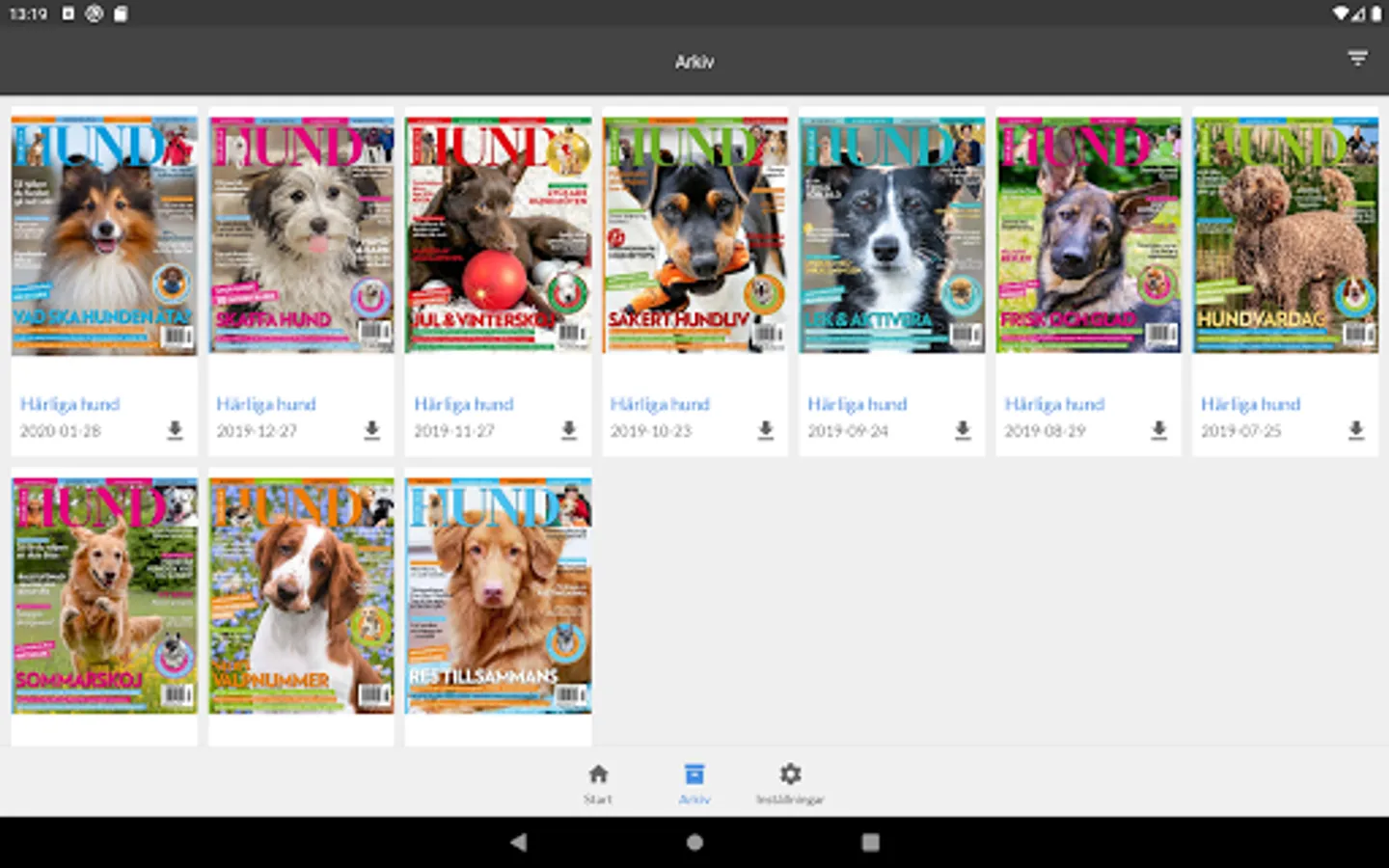This screenshot has height=868, width=1389.
Task: Click 'Härliga hund' title above 2019-11-27
Action: (x=464, y=404)
